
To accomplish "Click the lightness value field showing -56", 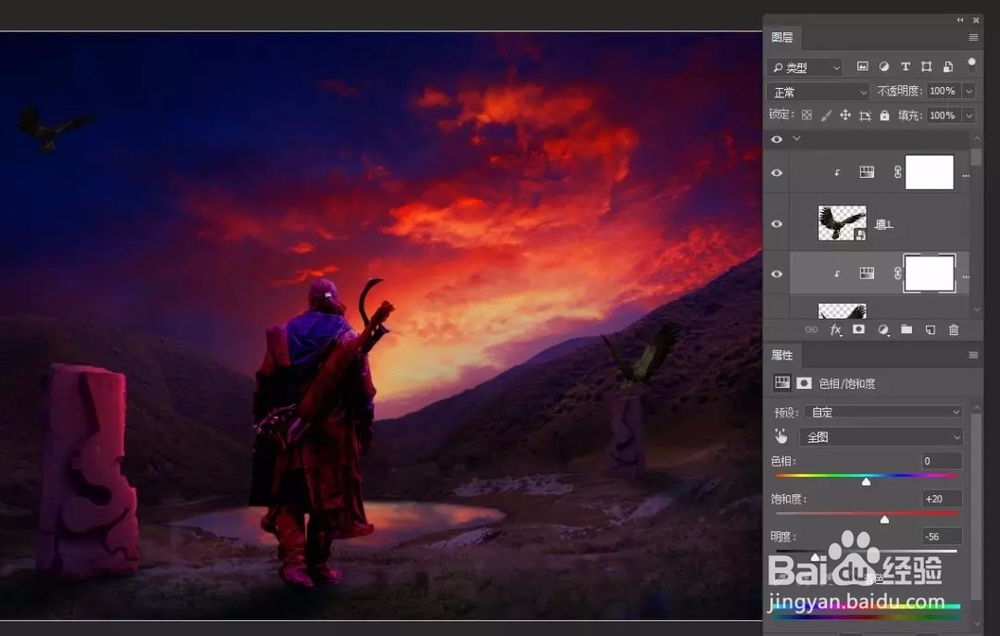I will pos(942,536).
